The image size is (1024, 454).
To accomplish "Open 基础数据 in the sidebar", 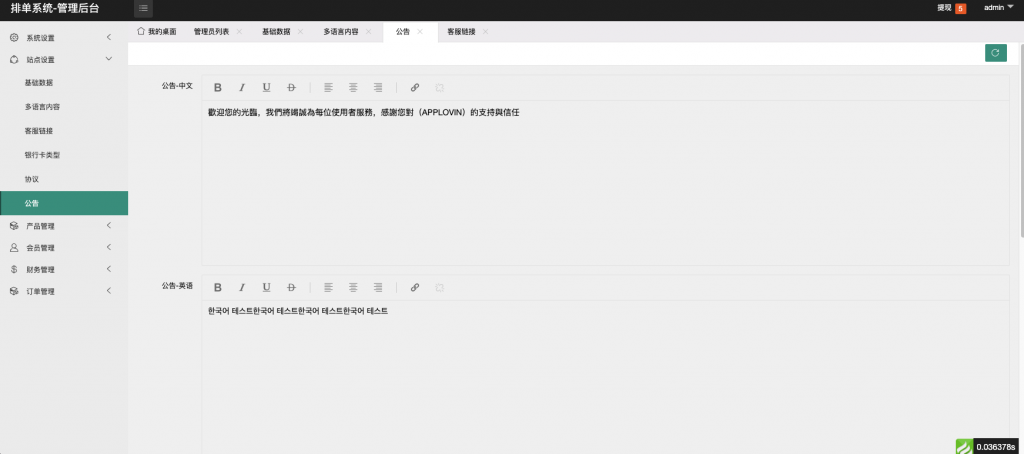I will tap(64, 83).
